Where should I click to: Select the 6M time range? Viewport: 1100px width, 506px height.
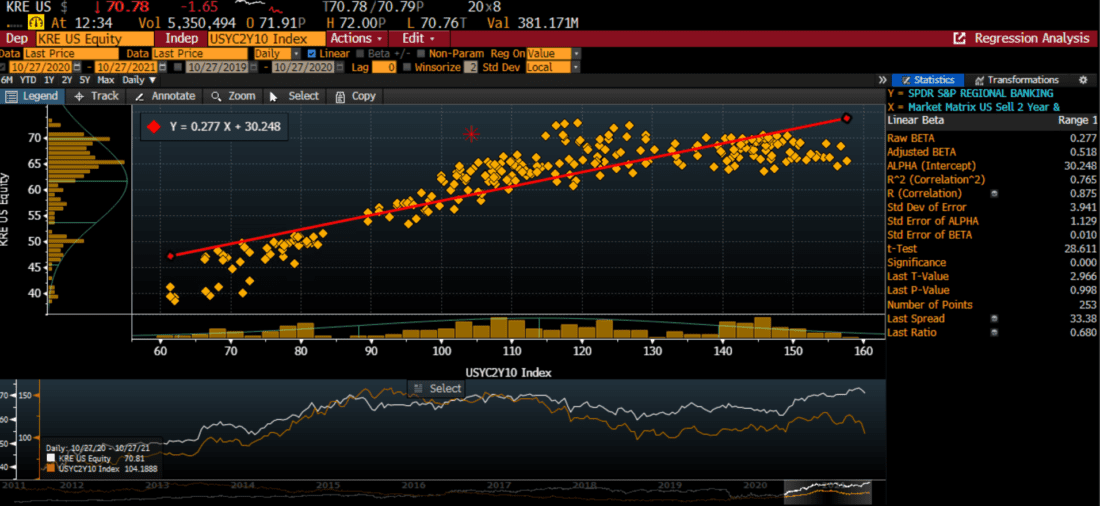7,80
